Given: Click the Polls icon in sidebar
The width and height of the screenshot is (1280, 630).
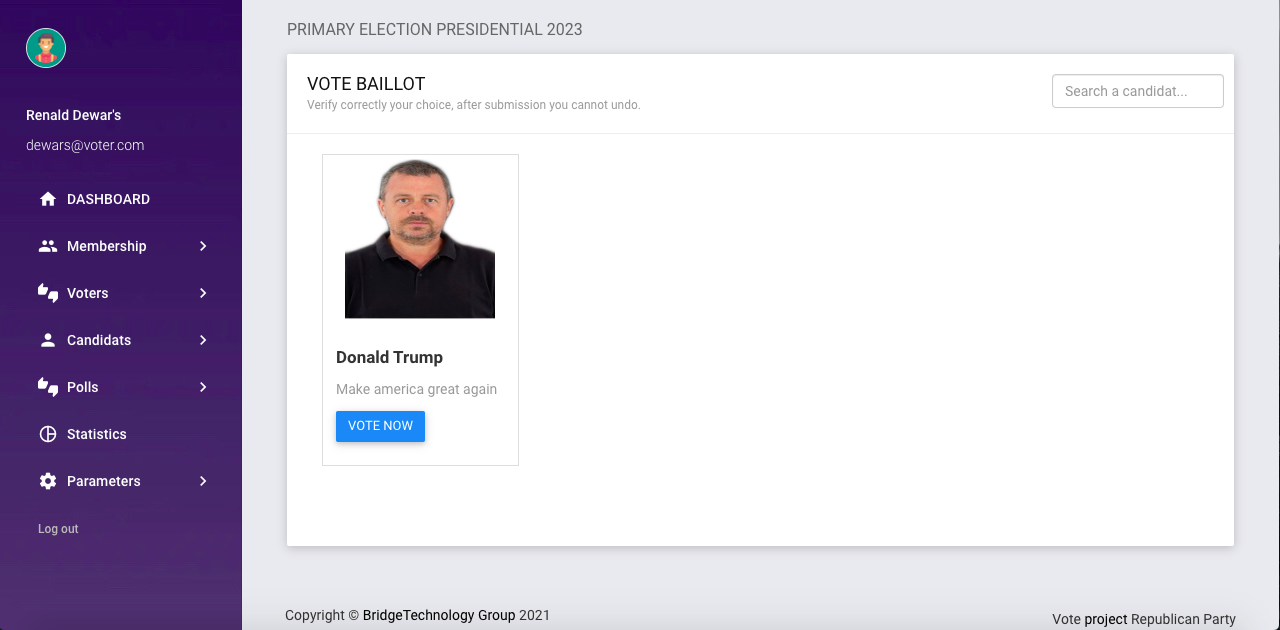Looking at the screenshot, I should (x=47, y=387).
